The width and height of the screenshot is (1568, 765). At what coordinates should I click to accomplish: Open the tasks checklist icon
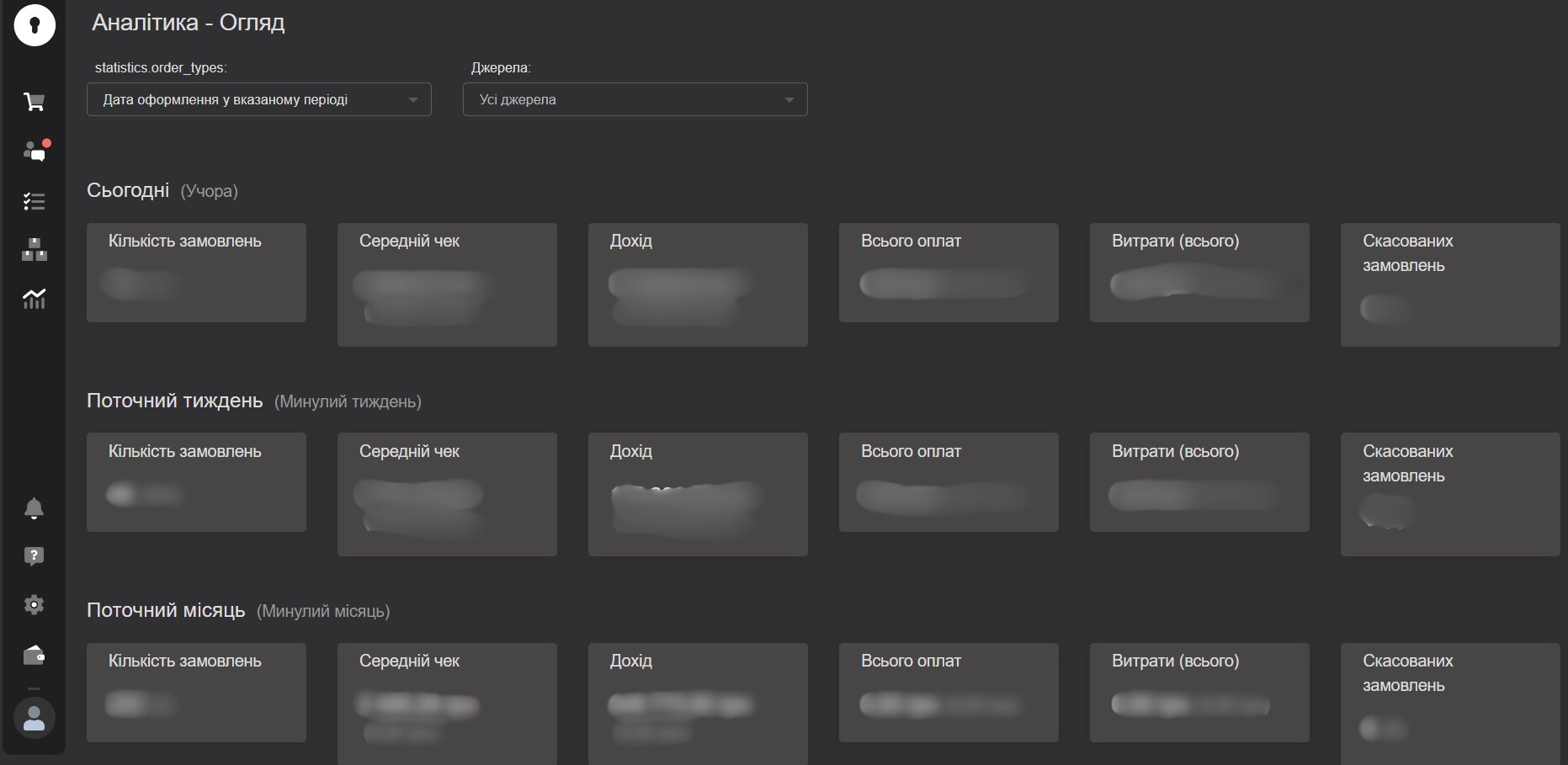(34, 201)
